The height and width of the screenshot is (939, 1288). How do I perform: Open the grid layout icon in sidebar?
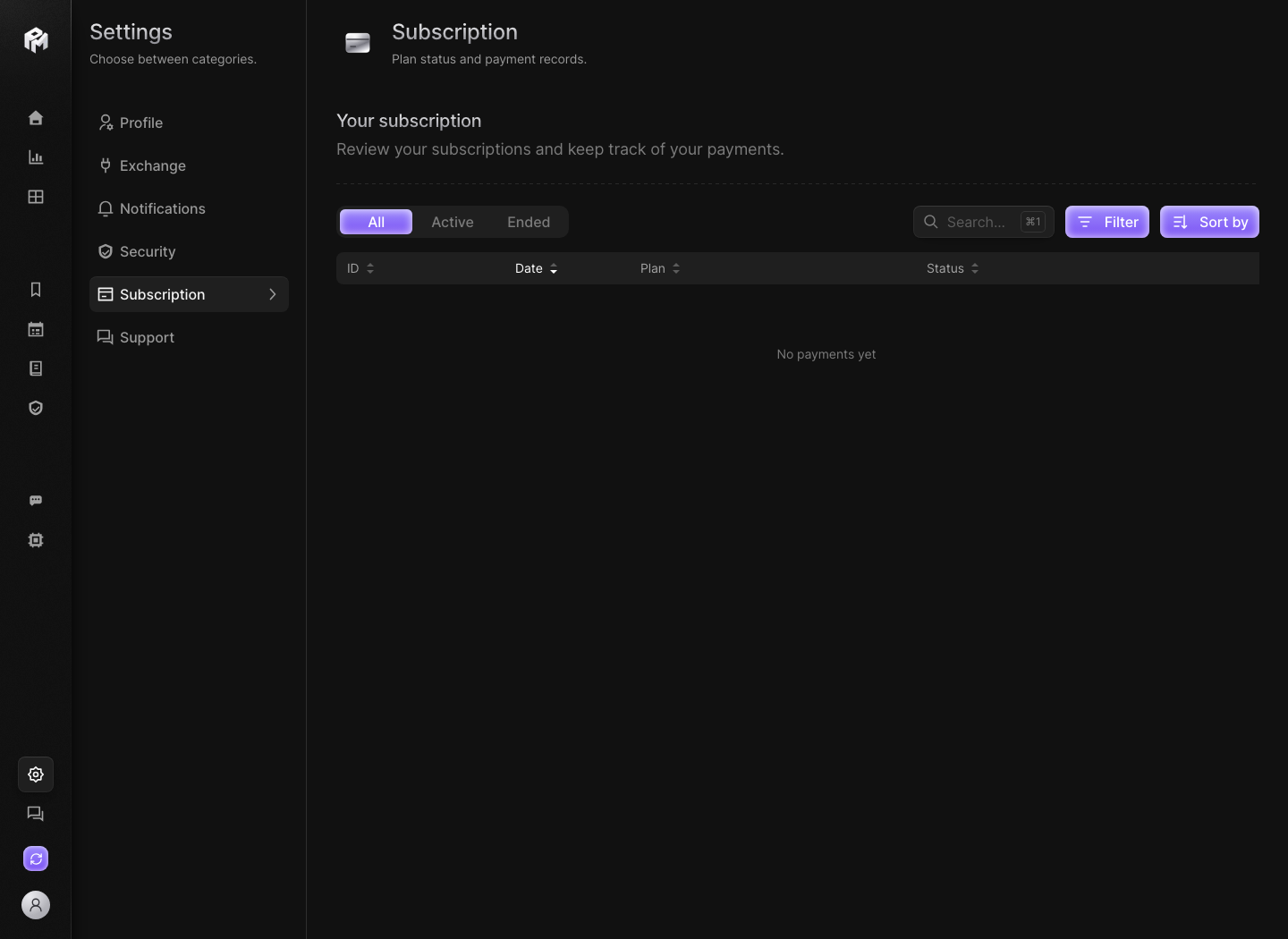click(x=36, y=197)
